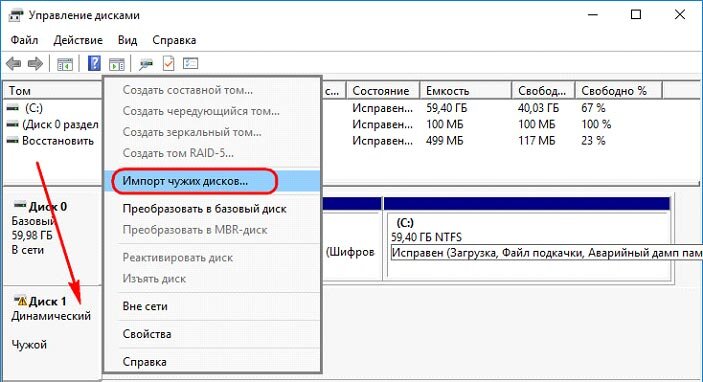The image size is (703, 382).
Task: Select the Диск 1 label
Action: tap(48, 302)
